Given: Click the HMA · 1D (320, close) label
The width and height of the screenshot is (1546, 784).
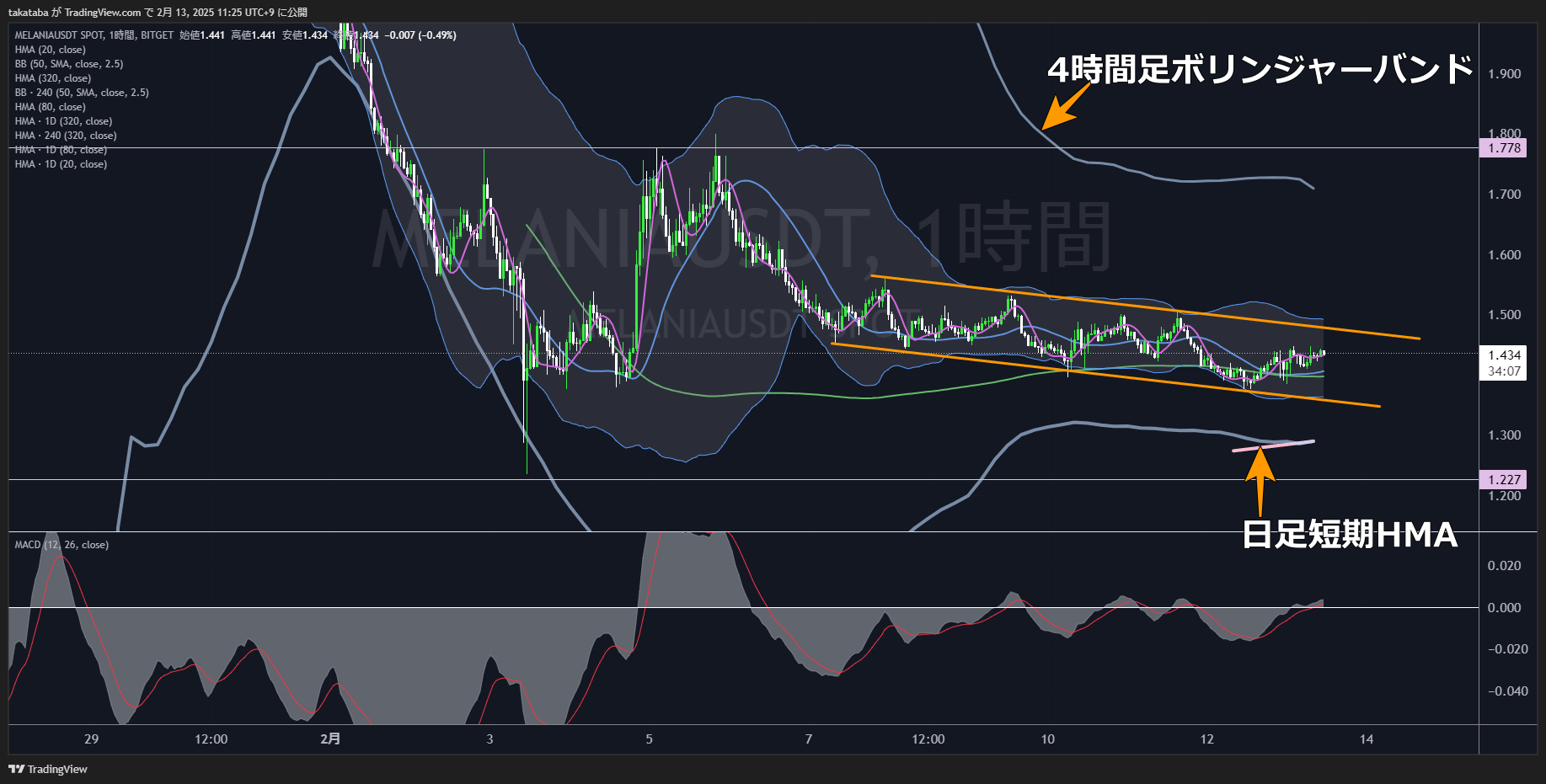Looking at the screenshot, I should 63,121.
